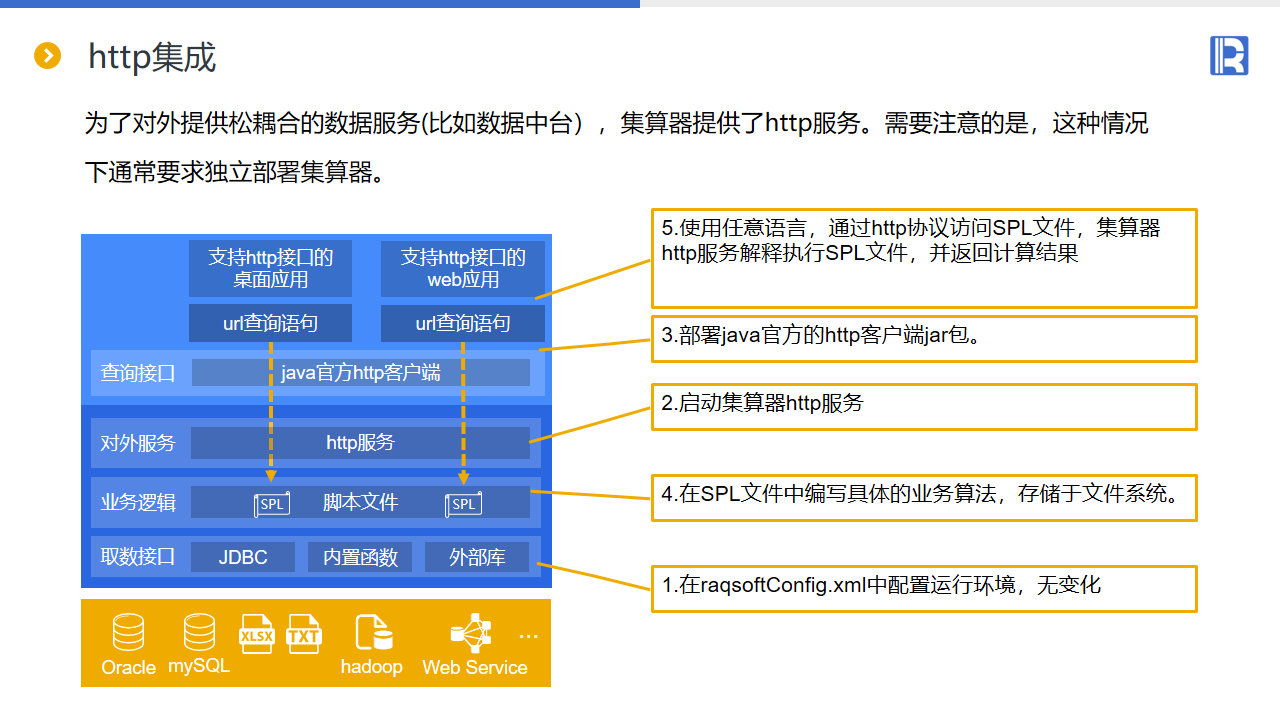The height and width of the screenshot is (720, 1280).
Task: Select the Oracle database icon
Action: 128,632
